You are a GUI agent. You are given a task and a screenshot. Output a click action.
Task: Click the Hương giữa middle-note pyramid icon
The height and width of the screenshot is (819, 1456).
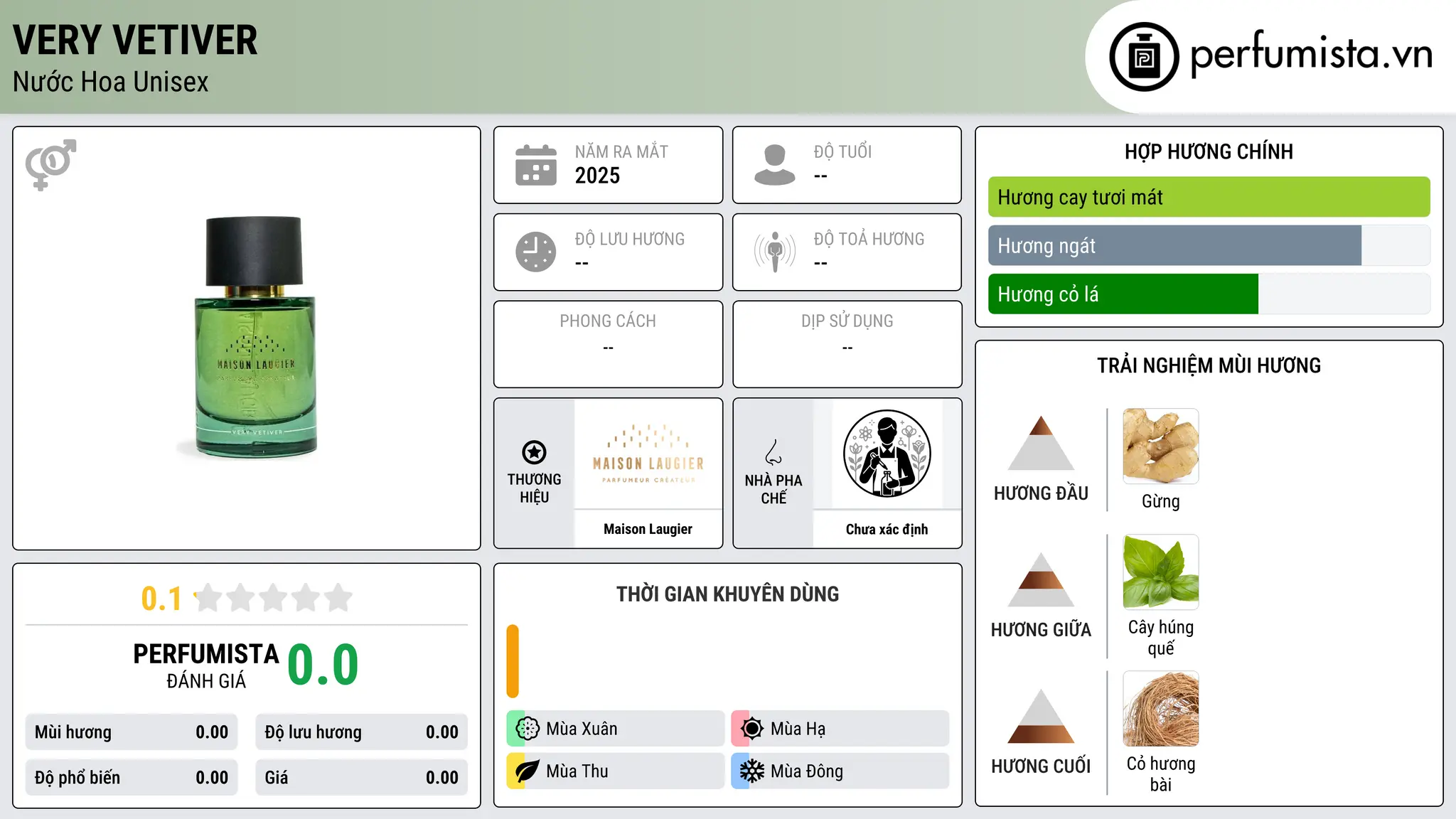1041,579
